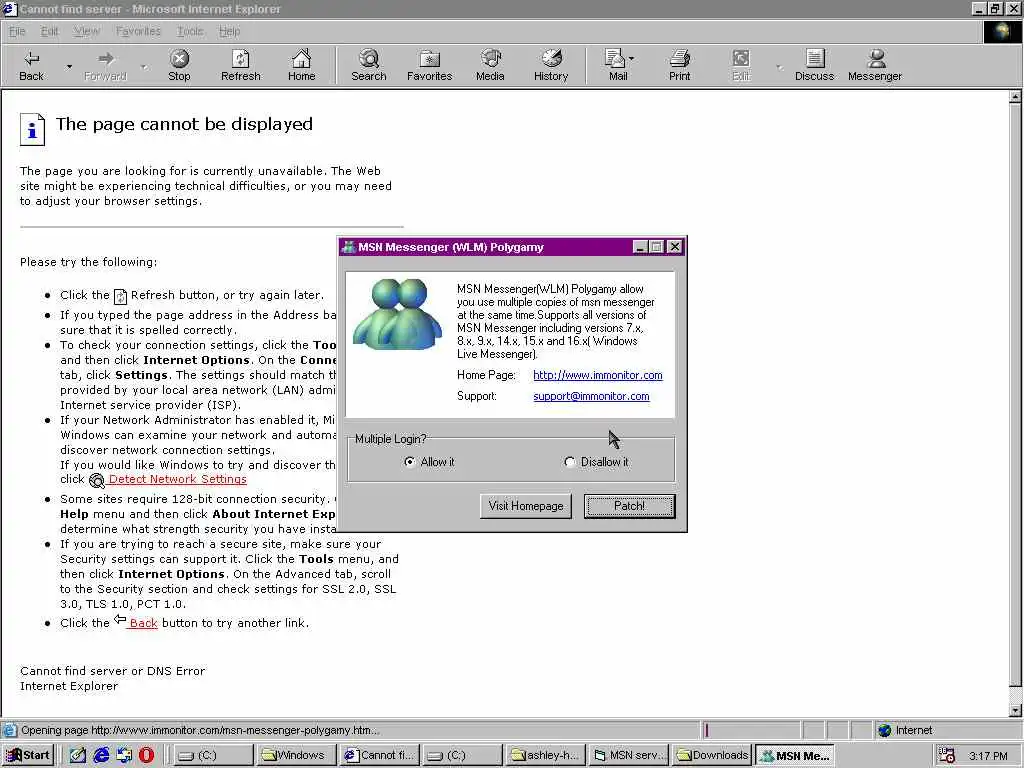Click the Edit toolbar button
This screenshot has width=1024, height=768.
pyautogui.click(x=741, y=65)
